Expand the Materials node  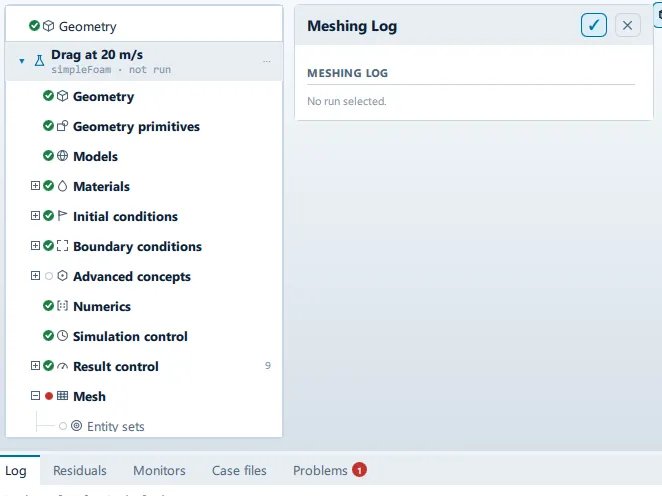35,186
